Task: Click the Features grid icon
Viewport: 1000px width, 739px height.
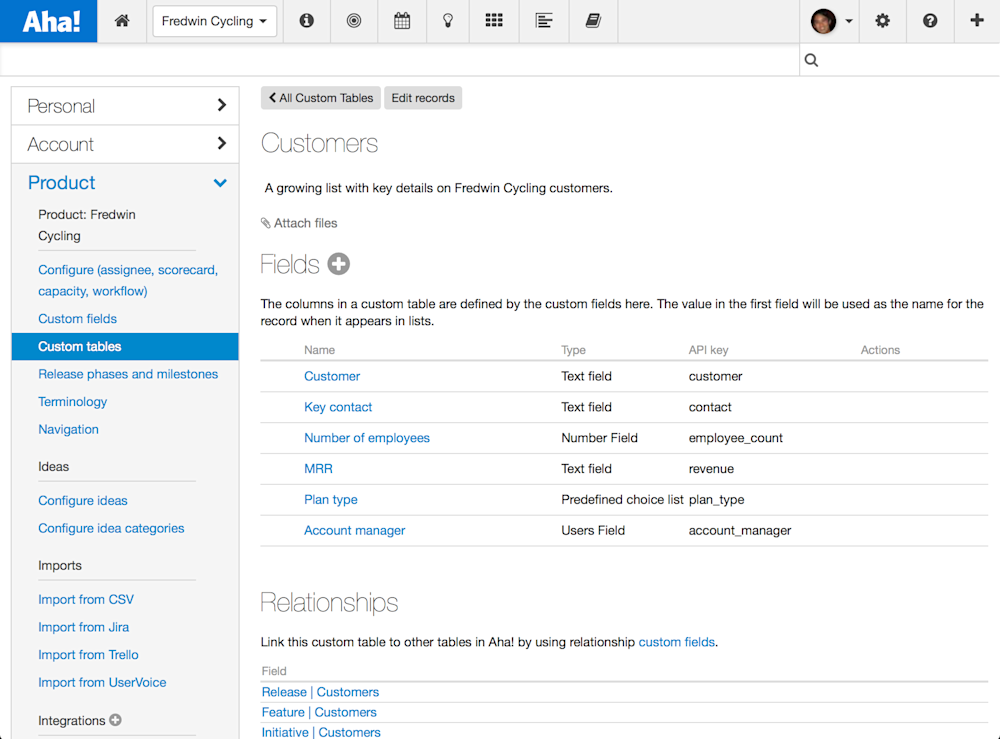Action: tap(494, 21)
